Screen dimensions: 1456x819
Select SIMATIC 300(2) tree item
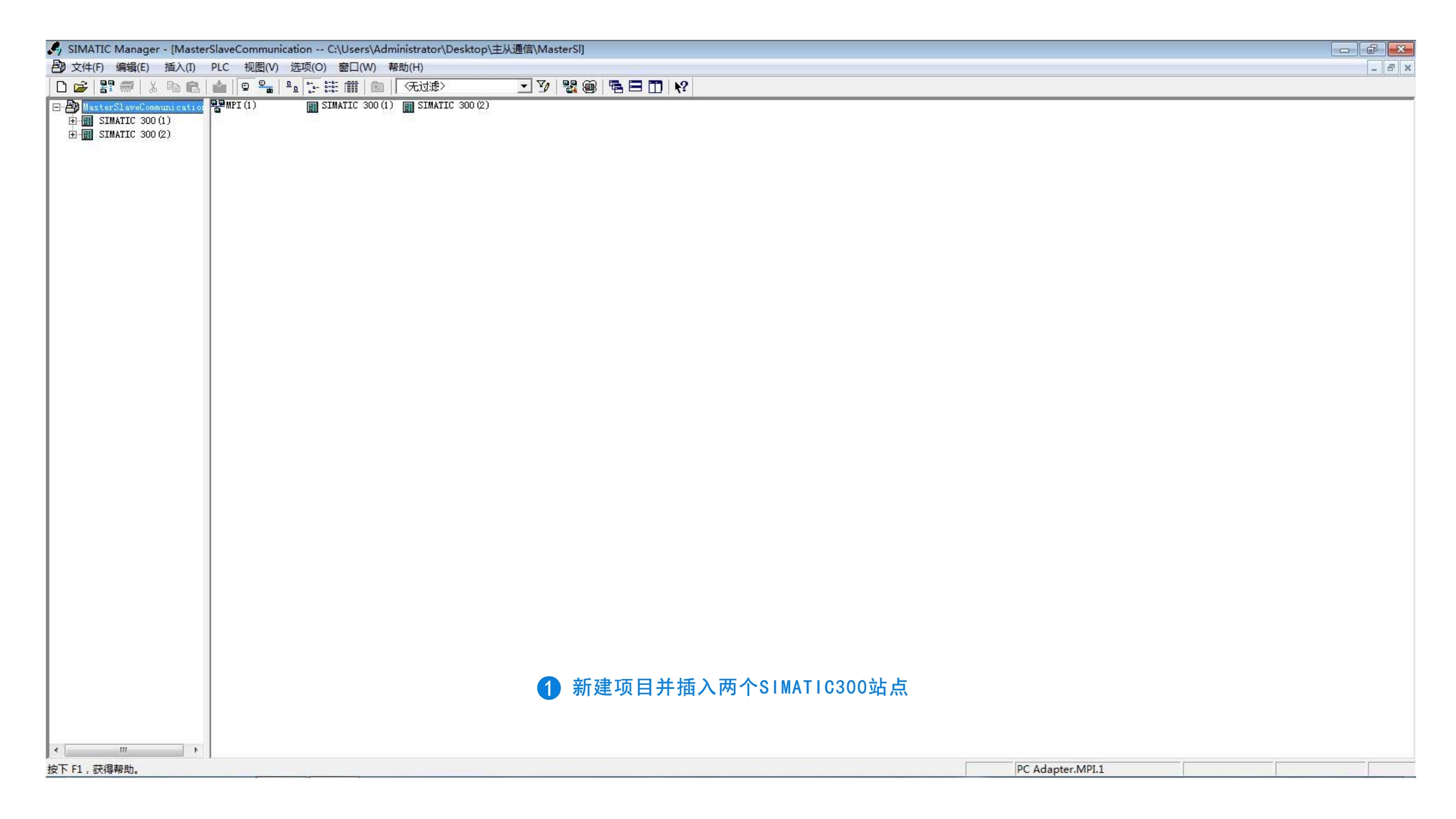[x=135, y=135]
